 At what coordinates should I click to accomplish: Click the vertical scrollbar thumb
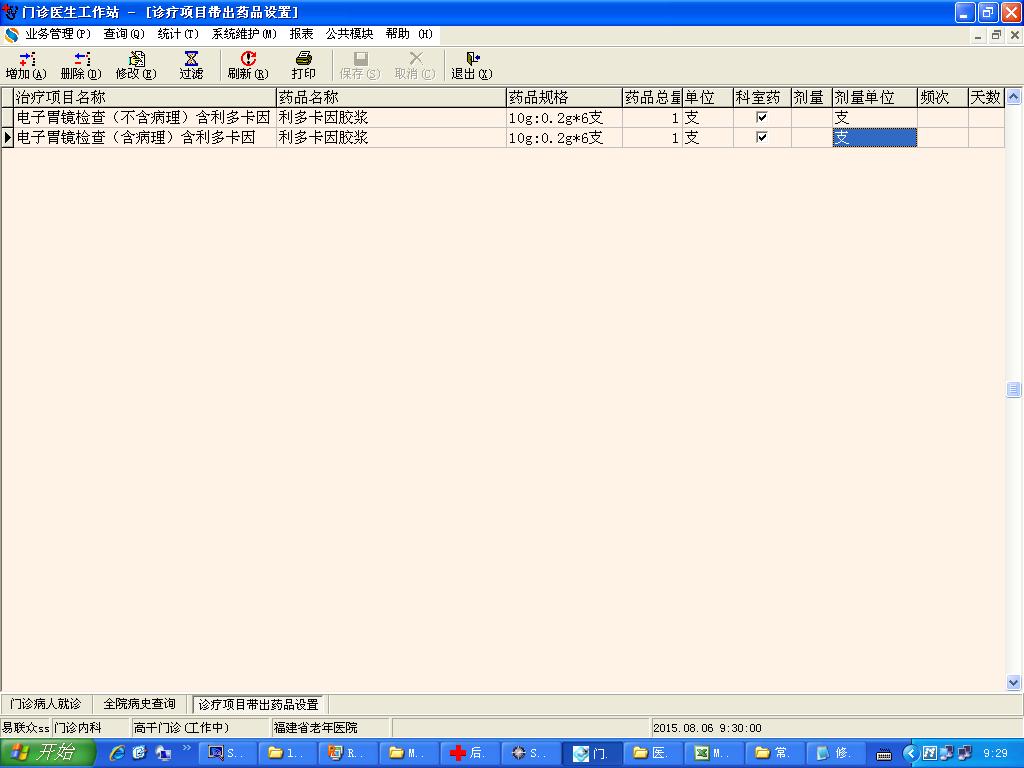pyautogui.click(x=1014, y=389)
